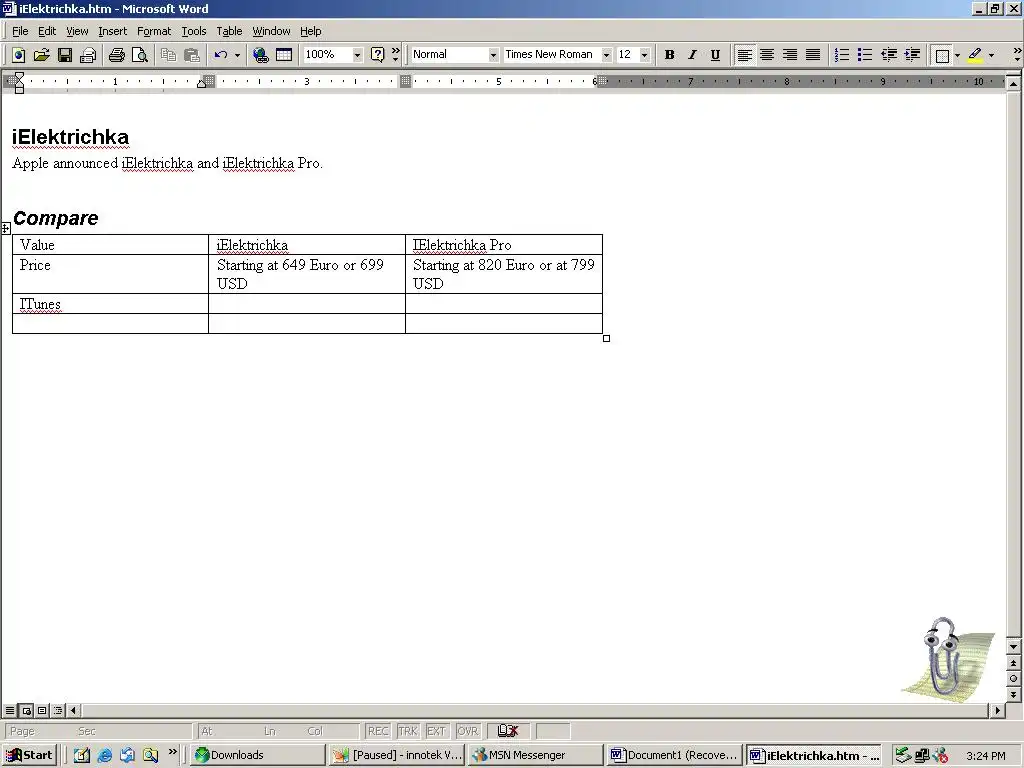1024x768 pixels.
Task: Open the Insert menu
Action: [112, 31]
